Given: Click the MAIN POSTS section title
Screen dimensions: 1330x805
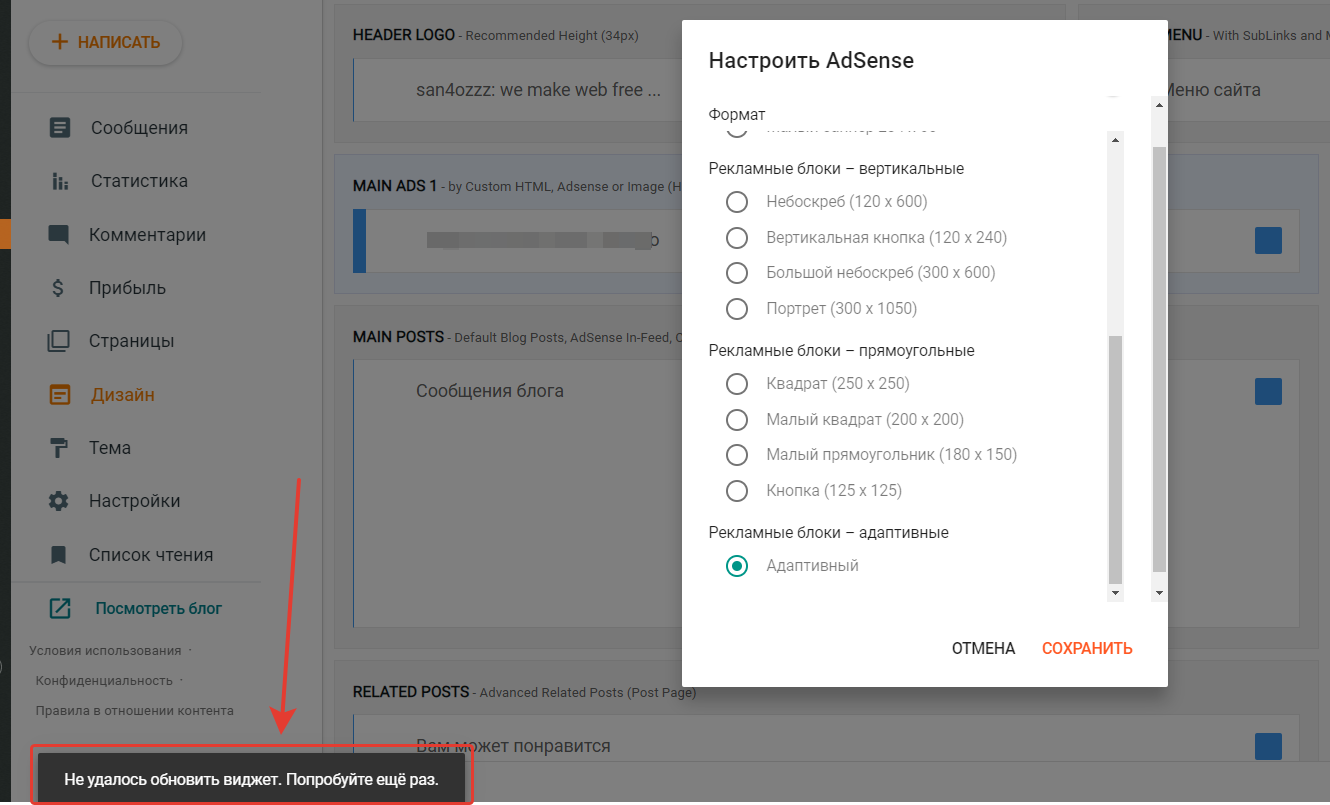Looking at the screenshot, I should [398, 337].
